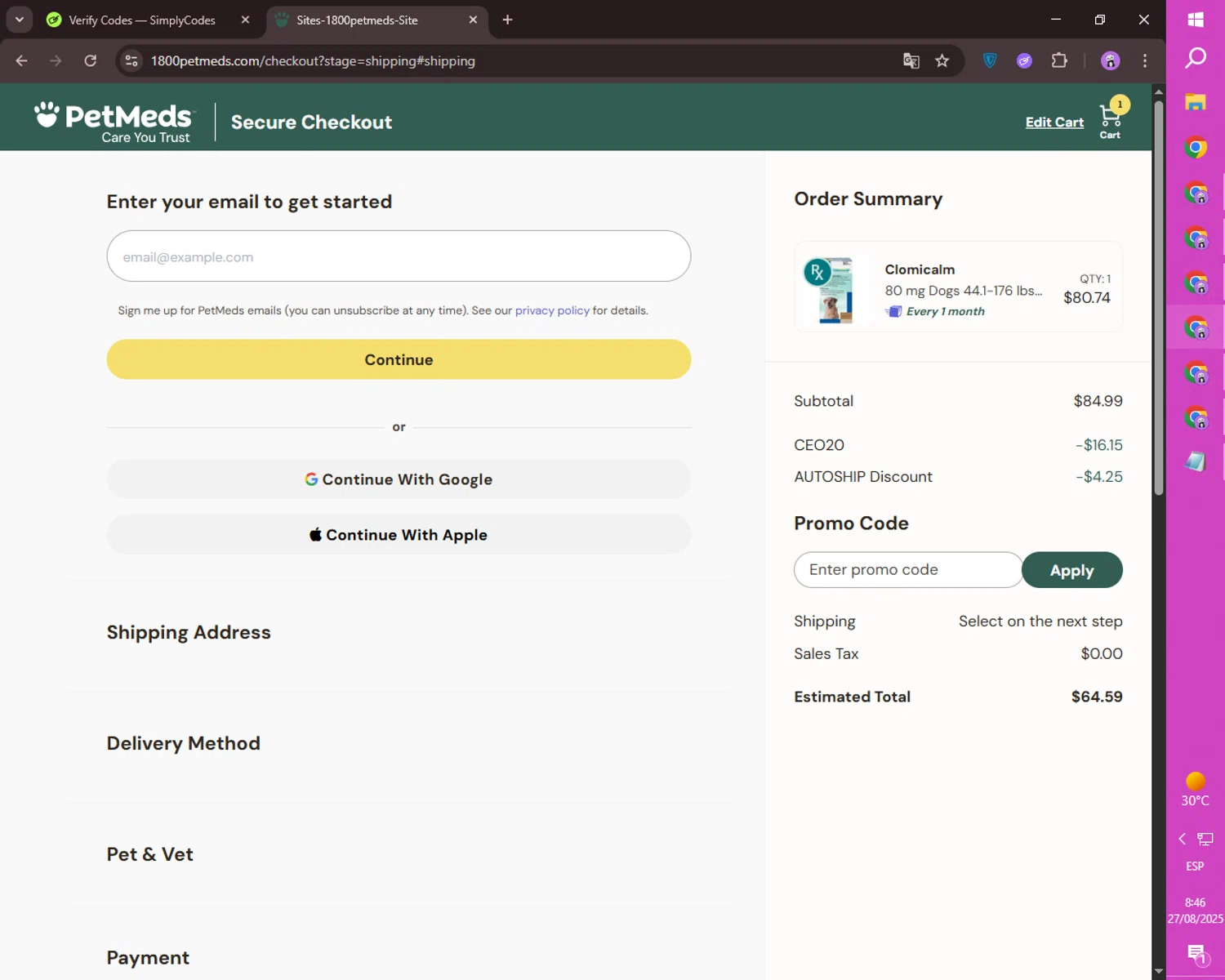The width and height of the screenshot is (1225, 980).
Task: Click the ESP language indicator
Action: (x=1195, y=866)
